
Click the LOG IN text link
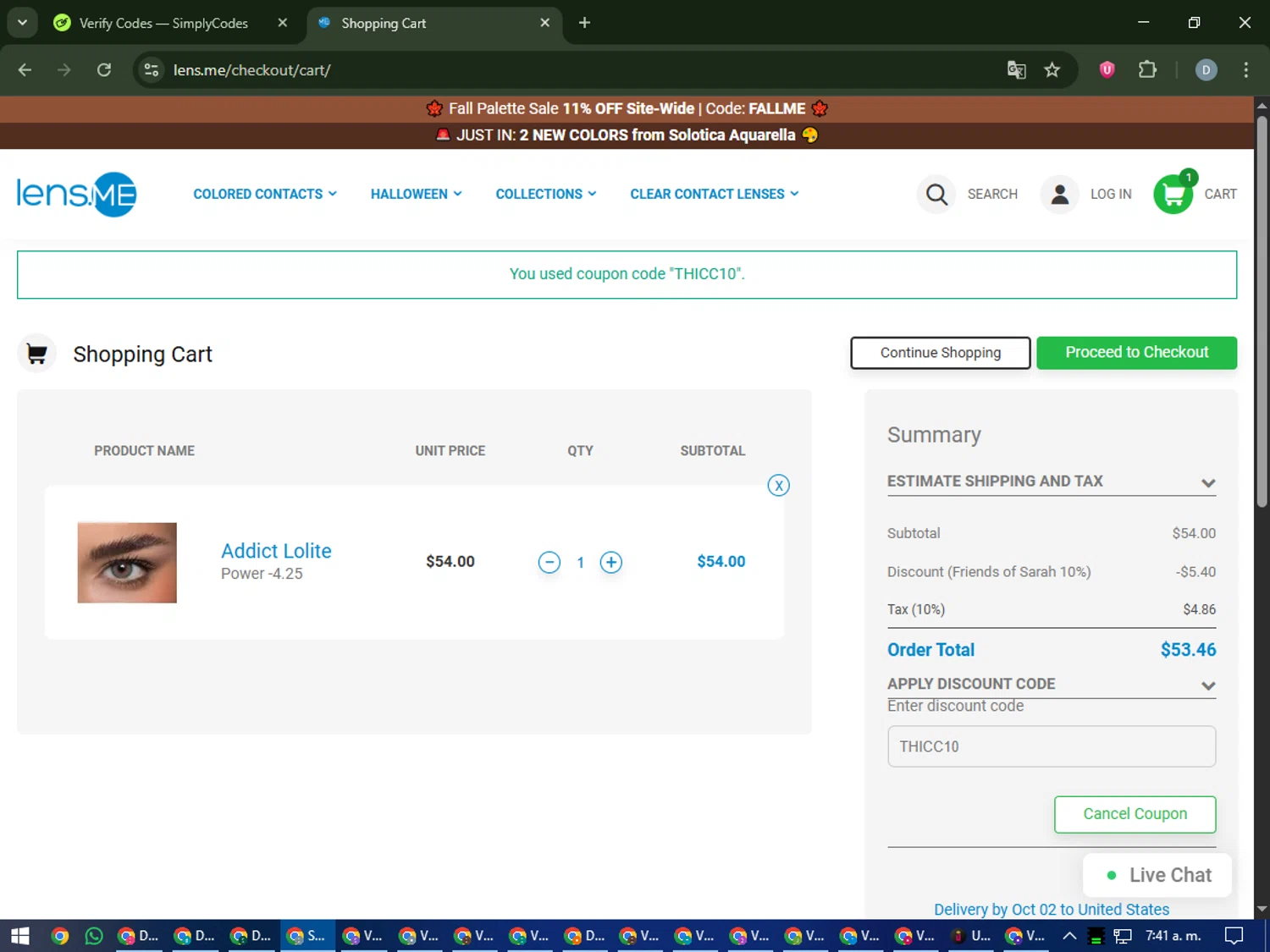point(1111,194)
